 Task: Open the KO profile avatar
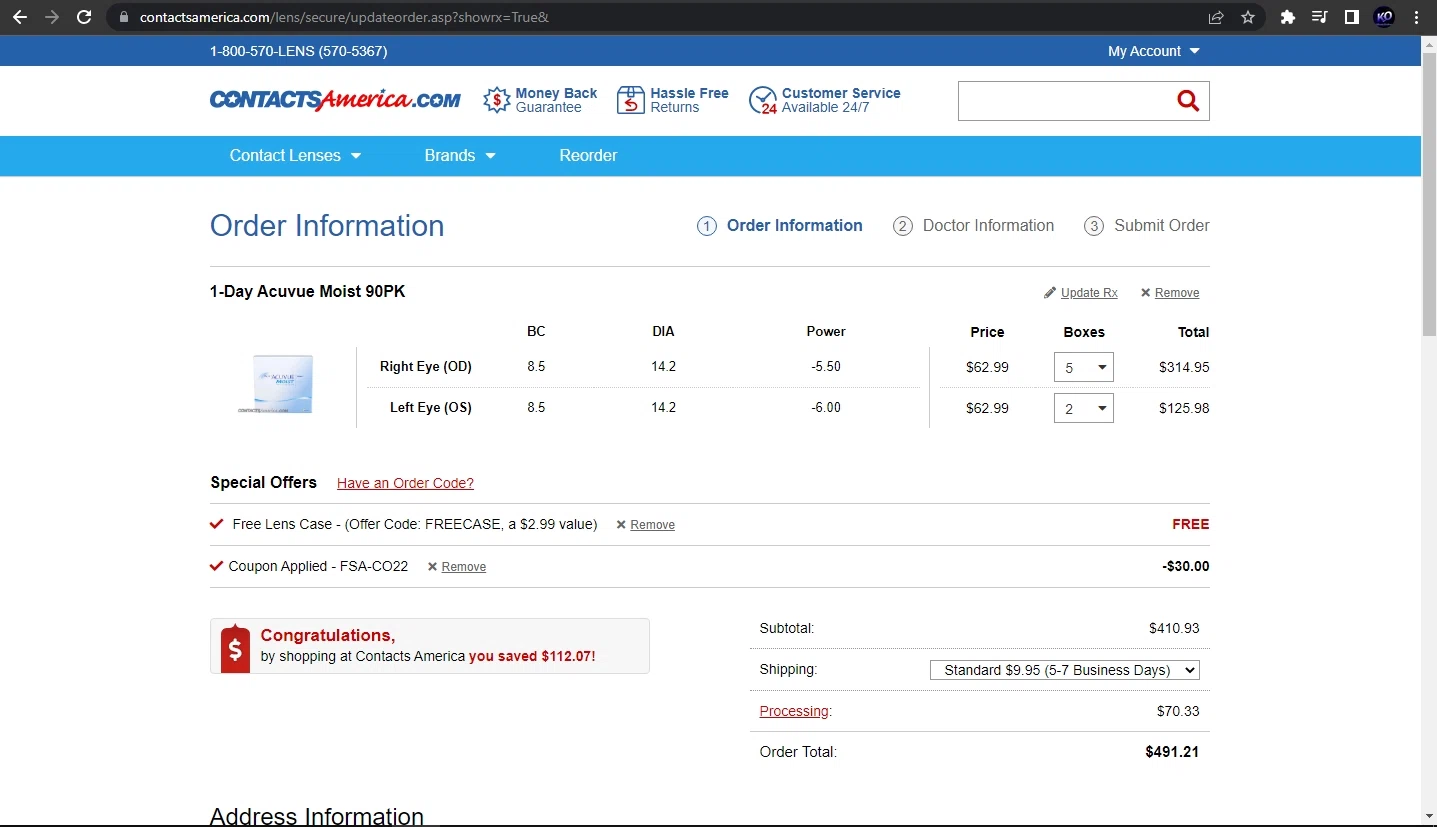1384,17
